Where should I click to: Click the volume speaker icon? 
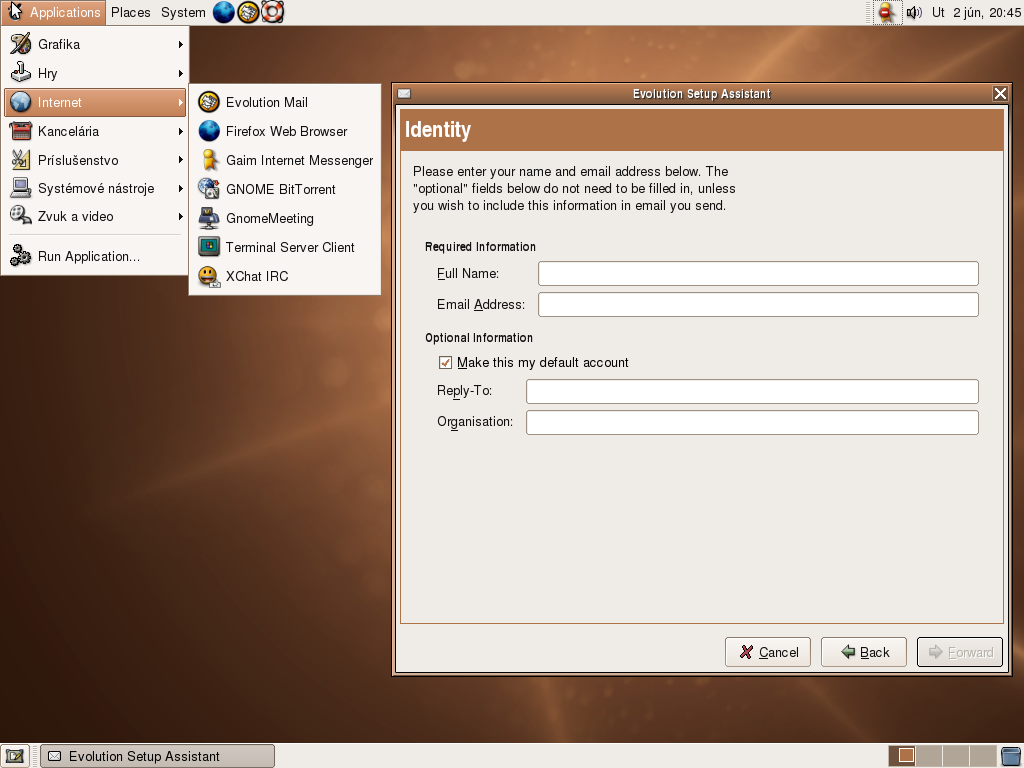tap(914, 12)
